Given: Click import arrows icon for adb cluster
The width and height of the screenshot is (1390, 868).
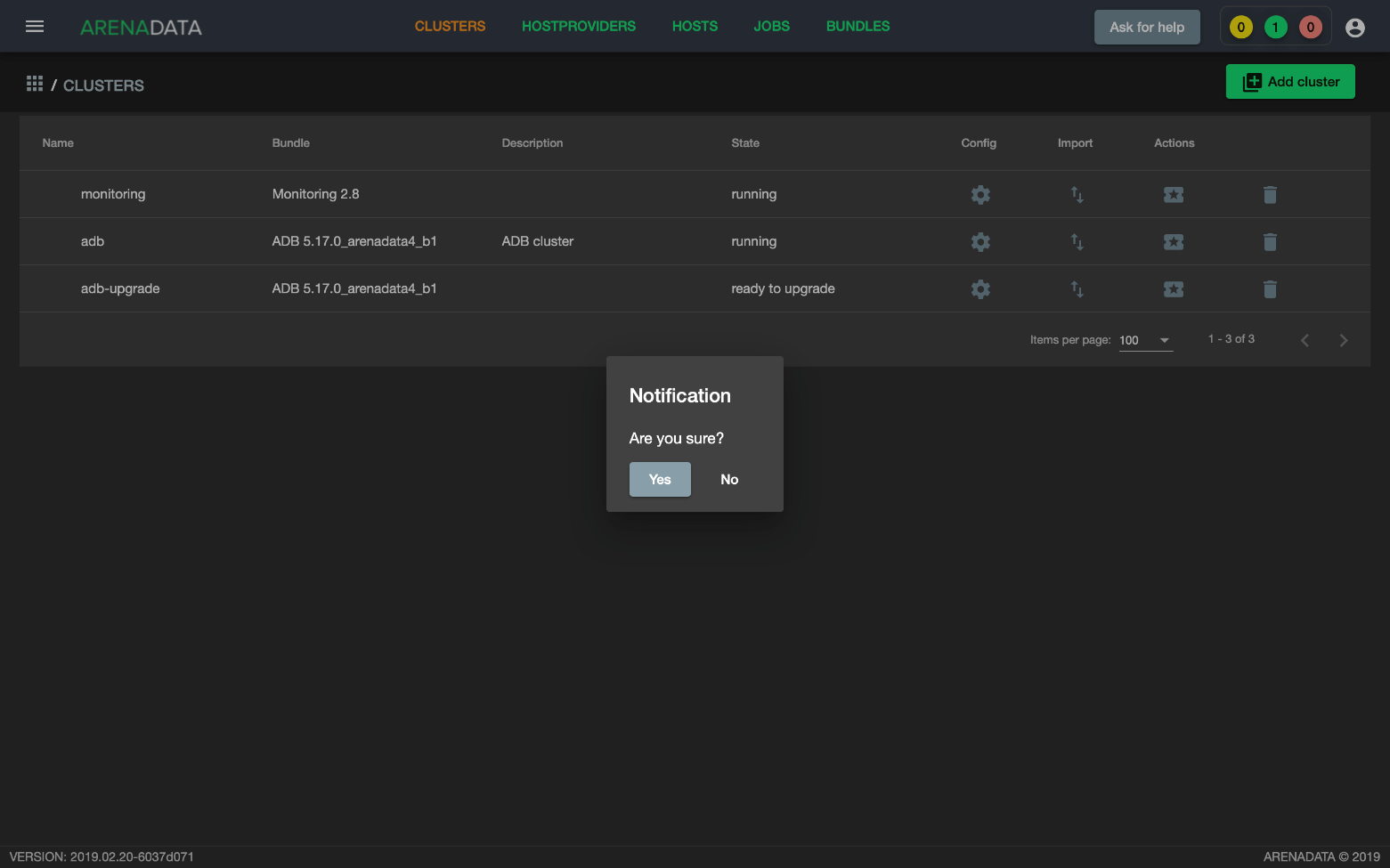Looking at the screenshot, I should [x=1077, y=241].
